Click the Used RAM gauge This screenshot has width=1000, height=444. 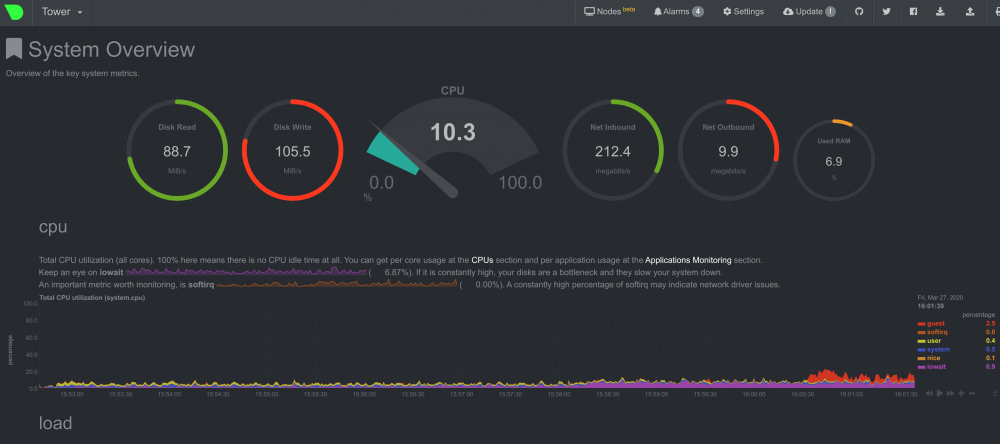coord(834,159)
